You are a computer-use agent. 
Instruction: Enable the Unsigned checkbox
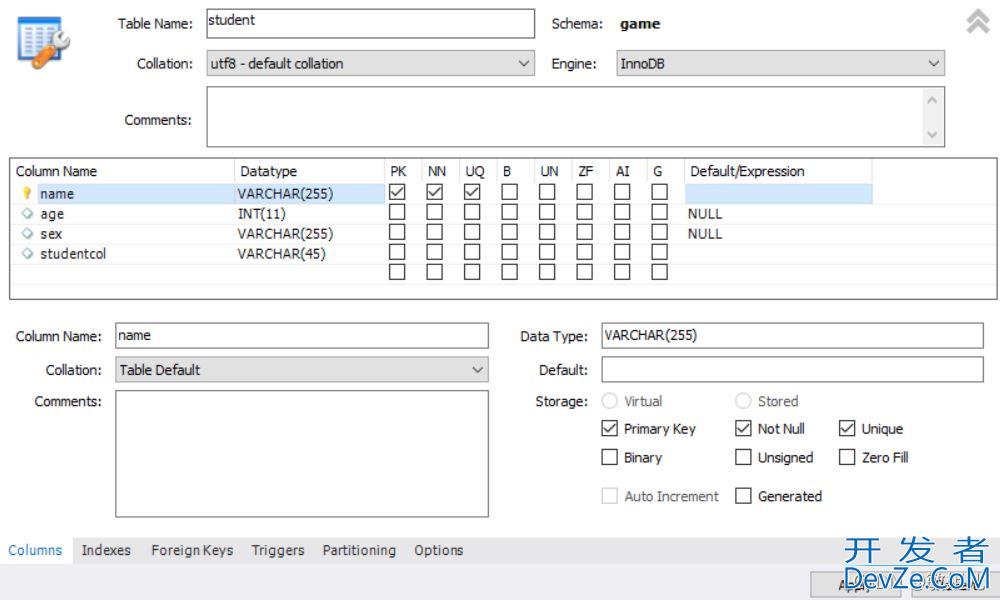point(743,457)
